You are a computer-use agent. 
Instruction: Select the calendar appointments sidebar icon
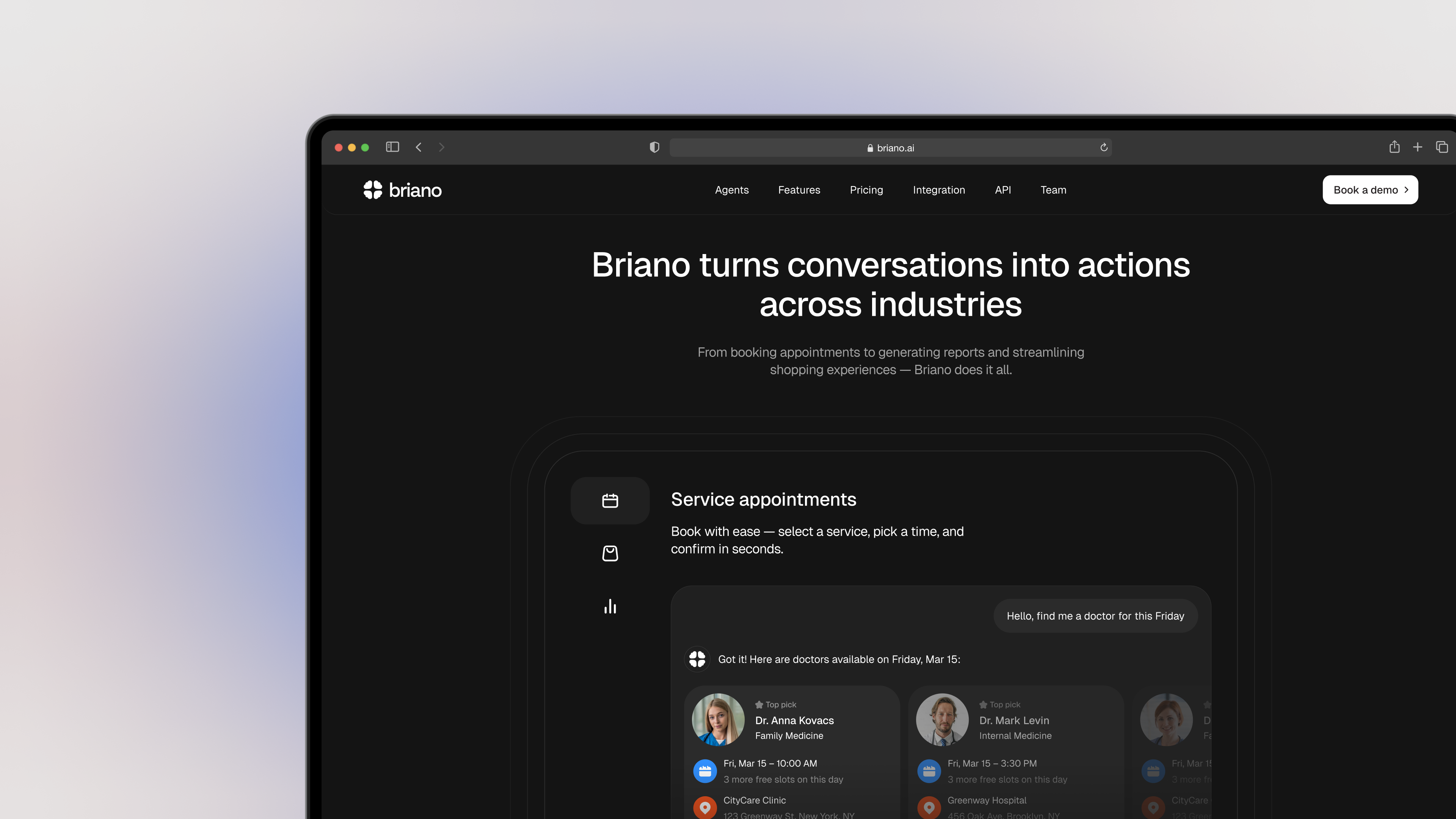(610, 500)
